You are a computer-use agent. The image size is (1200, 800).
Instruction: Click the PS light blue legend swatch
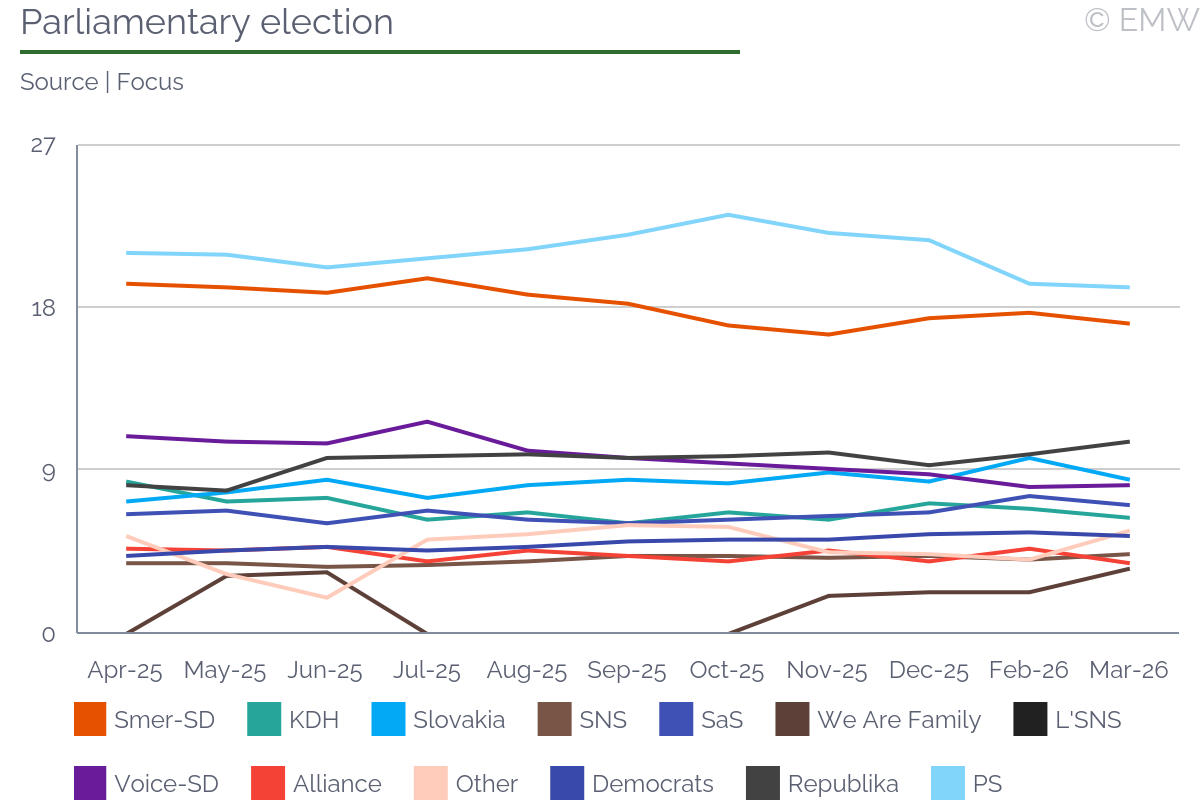(x=948, y=783)
